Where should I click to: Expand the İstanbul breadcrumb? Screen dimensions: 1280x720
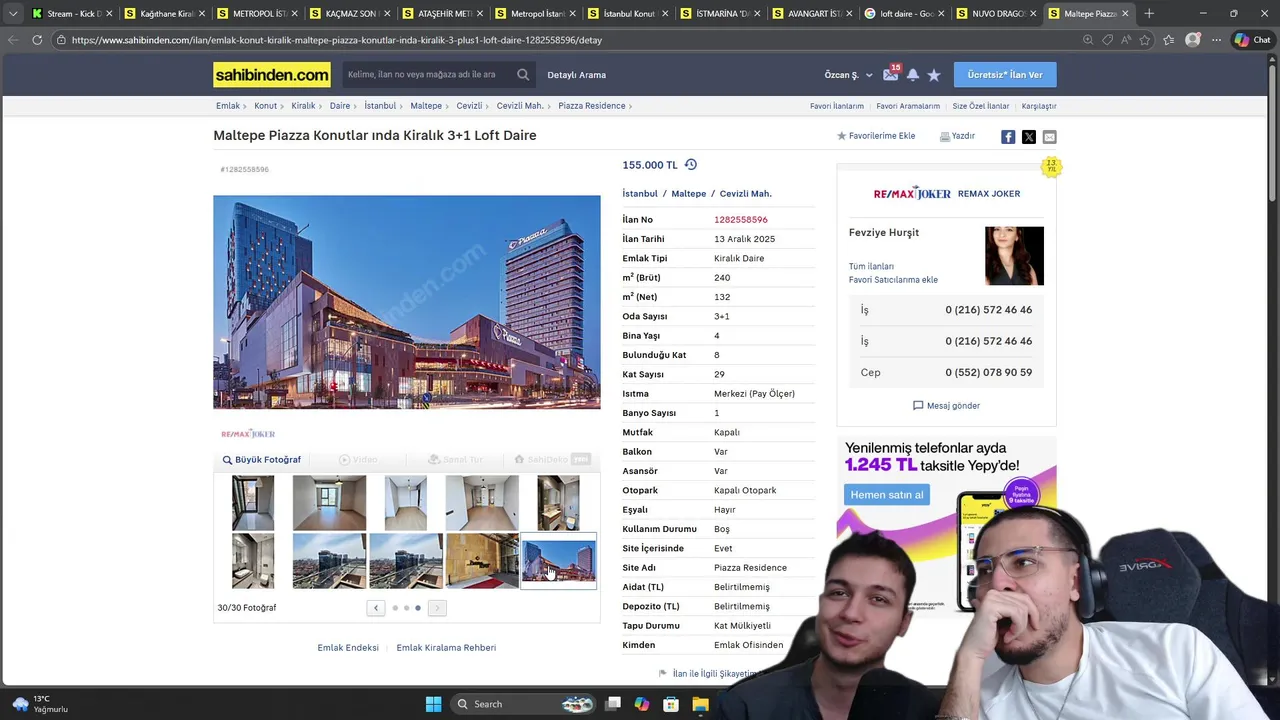pos(384,106)
